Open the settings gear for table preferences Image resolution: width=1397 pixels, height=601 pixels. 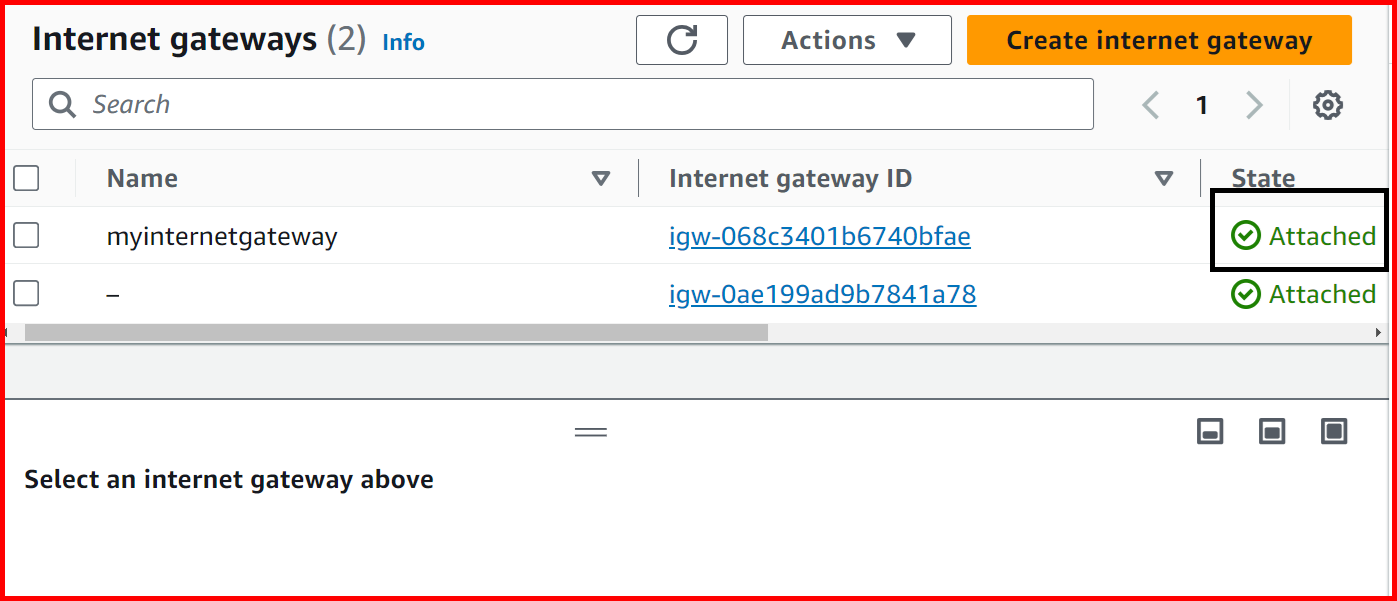pyautogui.click(x=1328, y=104)
